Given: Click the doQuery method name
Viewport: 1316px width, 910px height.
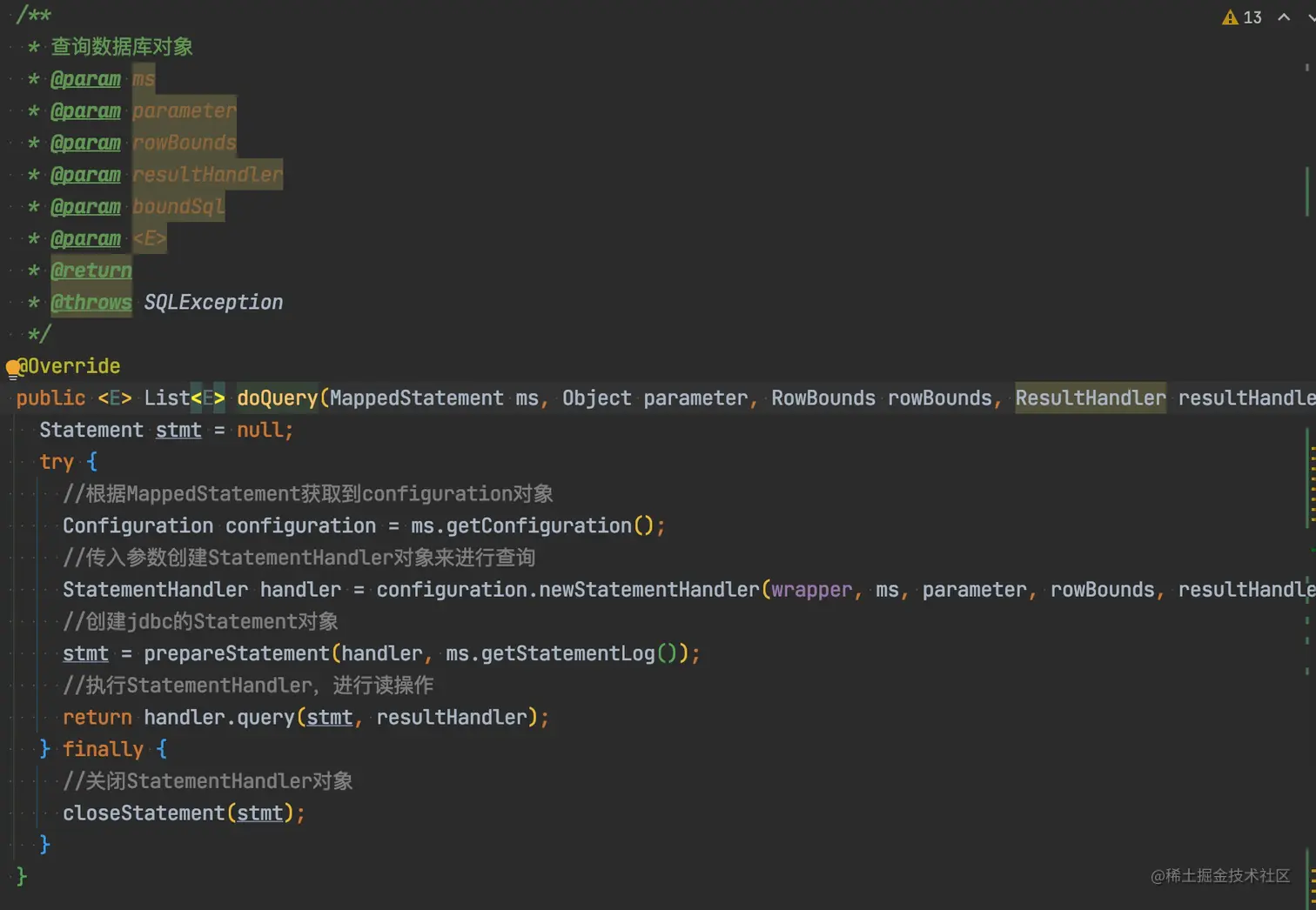Looking at the screenshot, I should click(x=277, y=398).
